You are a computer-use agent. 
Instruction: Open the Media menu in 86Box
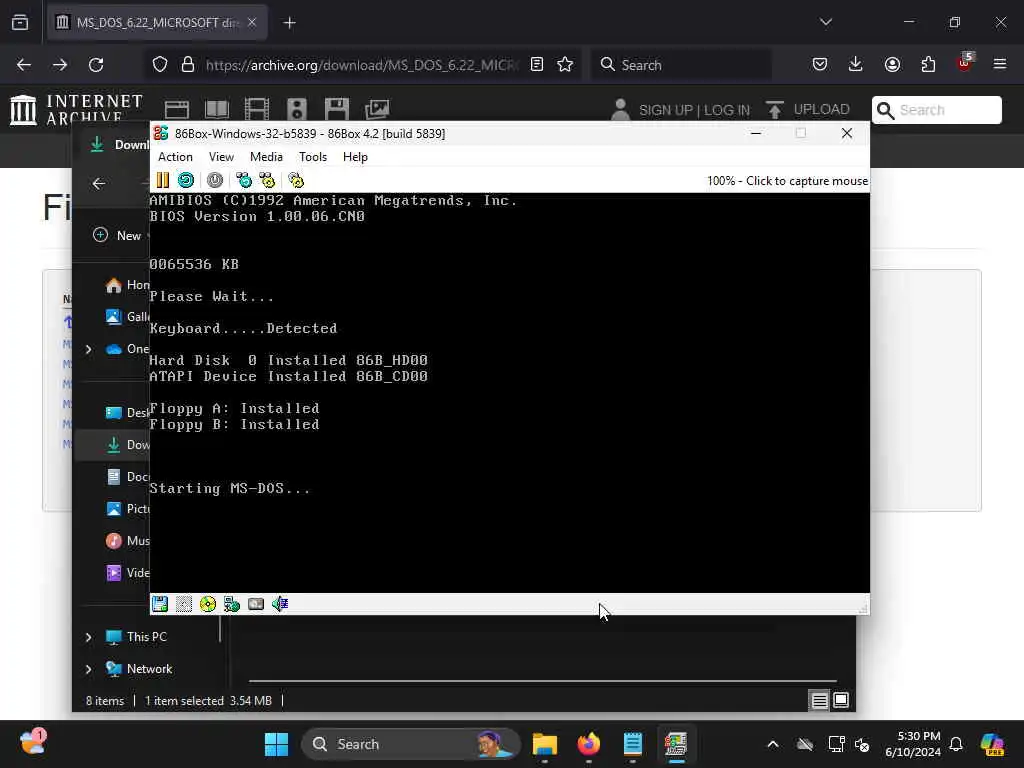click(x=266, y=157)
